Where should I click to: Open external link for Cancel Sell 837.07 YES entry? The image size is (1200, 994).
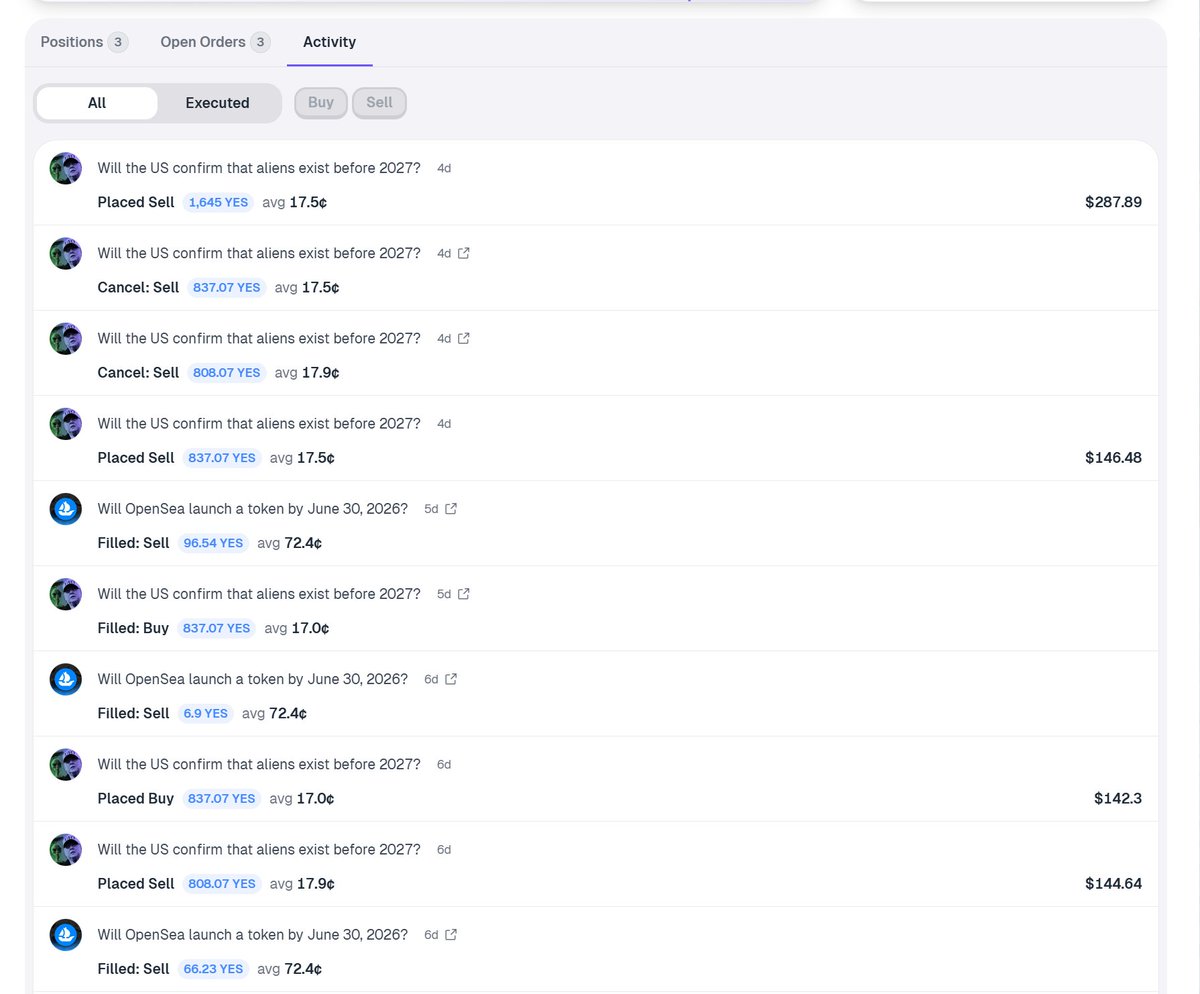(x=464, y=253)
